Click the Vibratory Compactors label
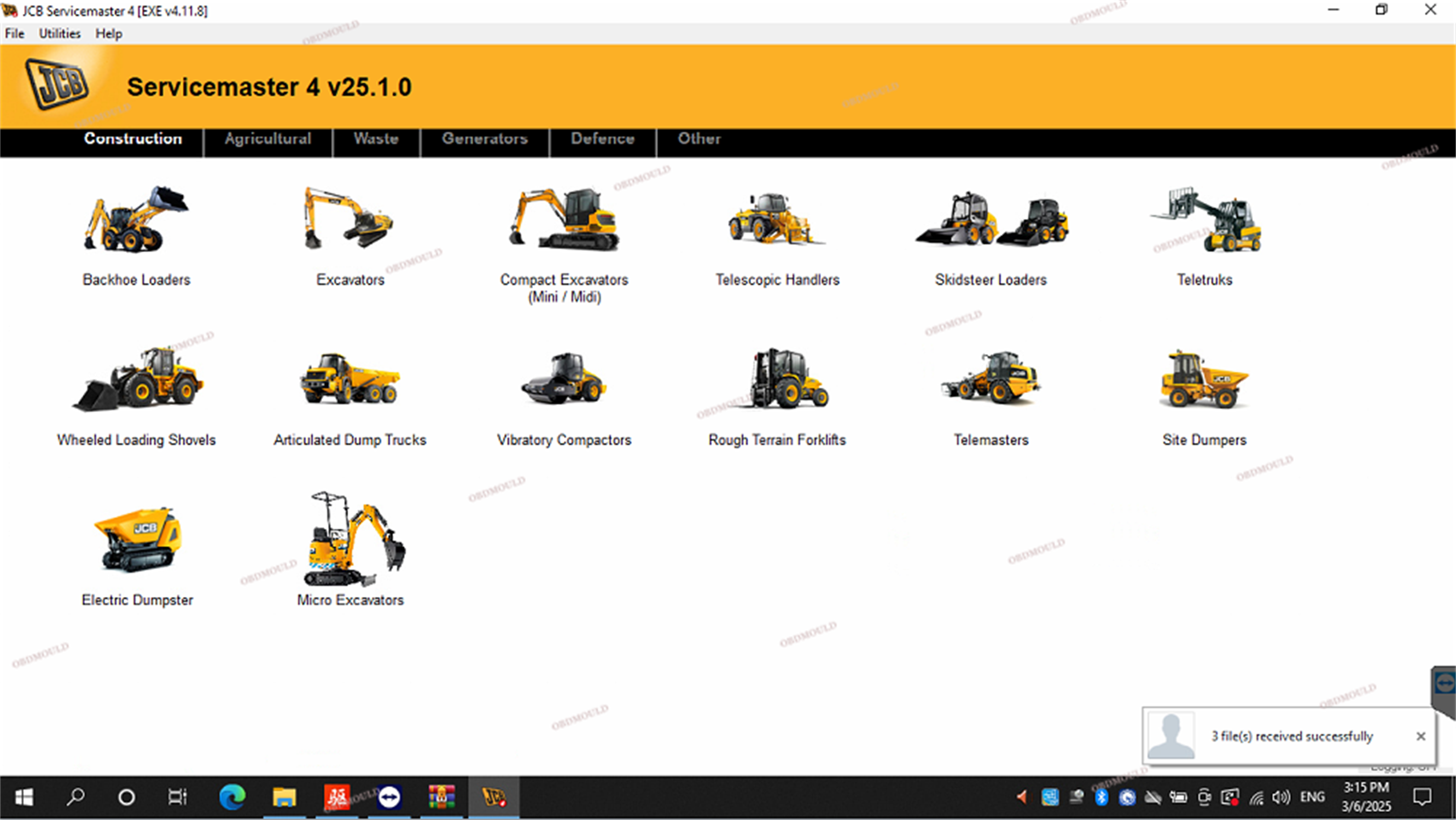 coord(564,440)
